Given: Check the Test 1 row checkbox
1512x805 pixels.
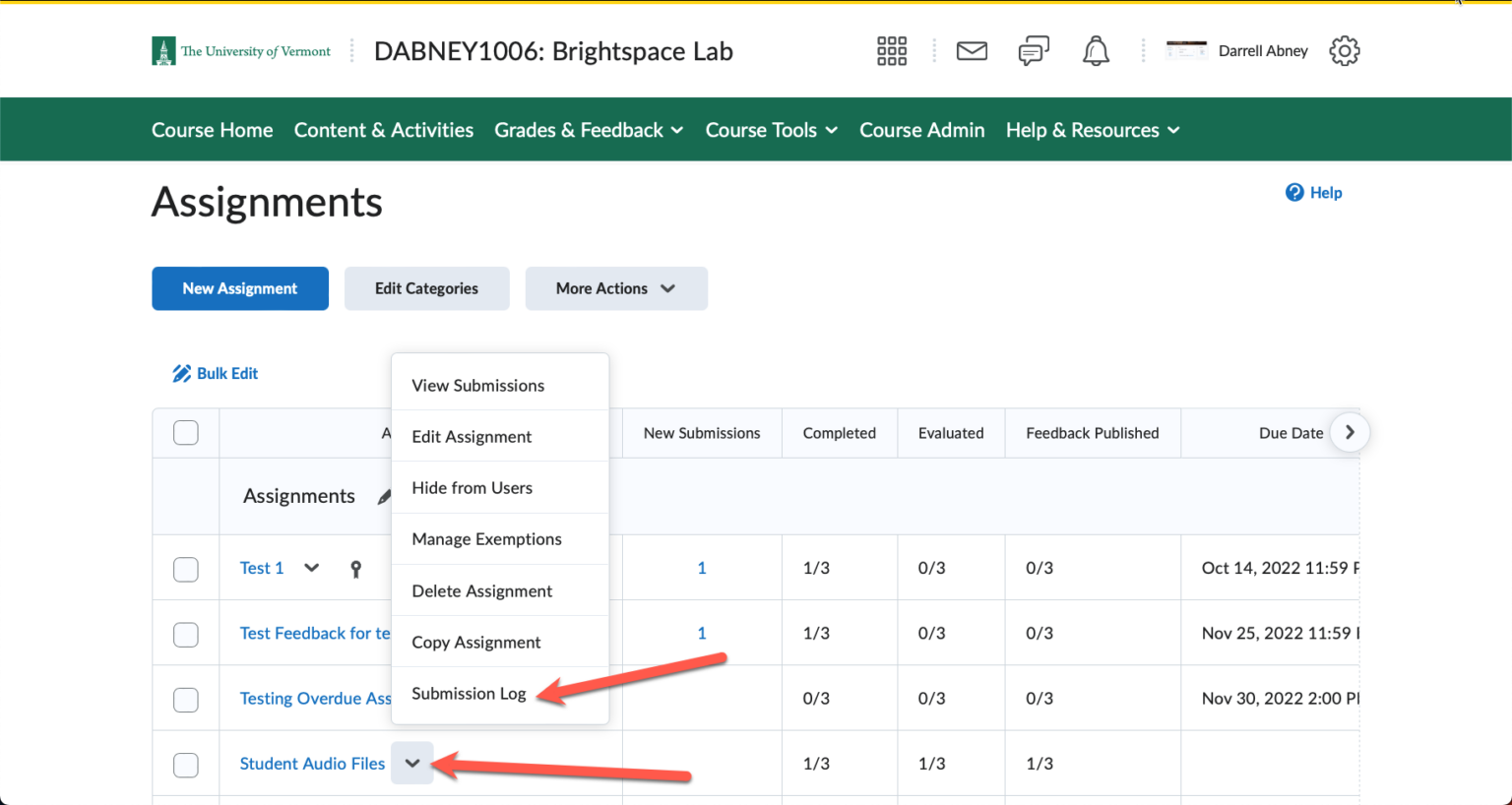Looking at the screenshot, I should [x=185, y=568].
